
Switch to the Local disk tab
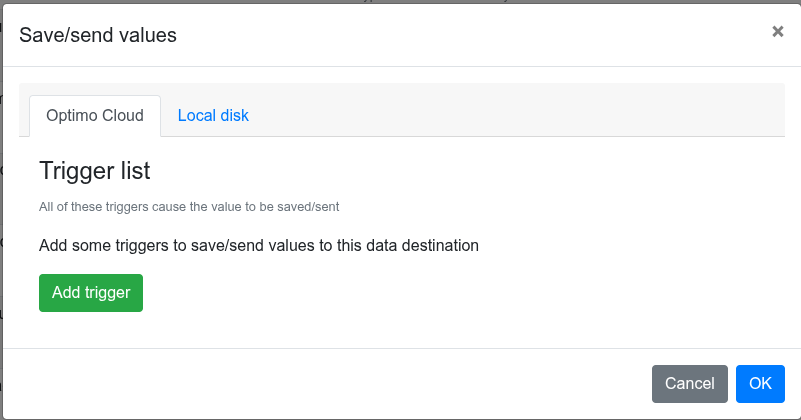coord(213,115)
